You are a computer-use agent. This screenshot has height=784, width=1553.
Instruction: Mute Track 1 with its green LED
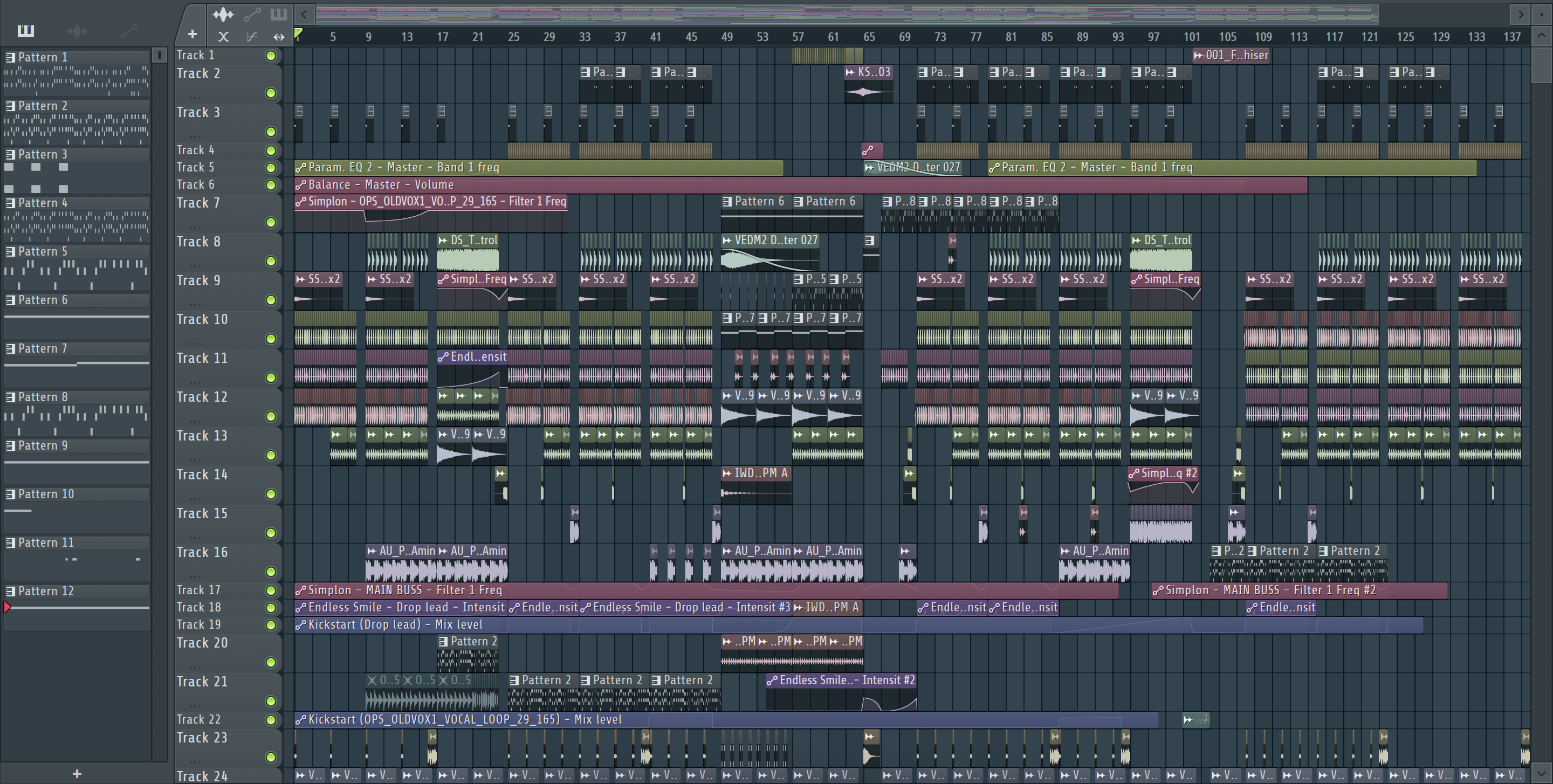(x=271, y=56)
